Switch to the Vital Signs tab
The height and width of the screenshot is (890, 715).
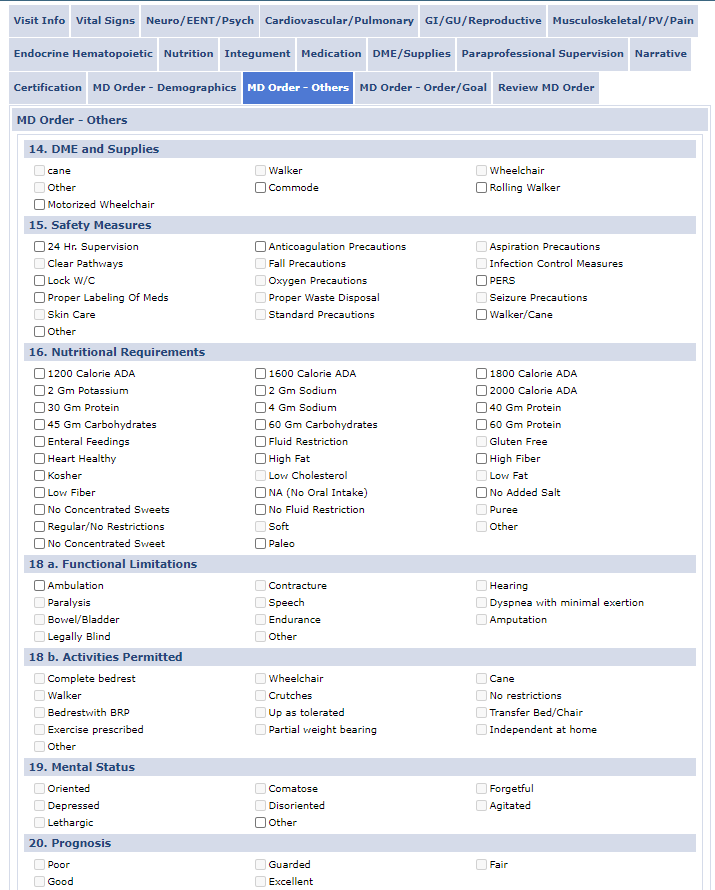[106, 20]
